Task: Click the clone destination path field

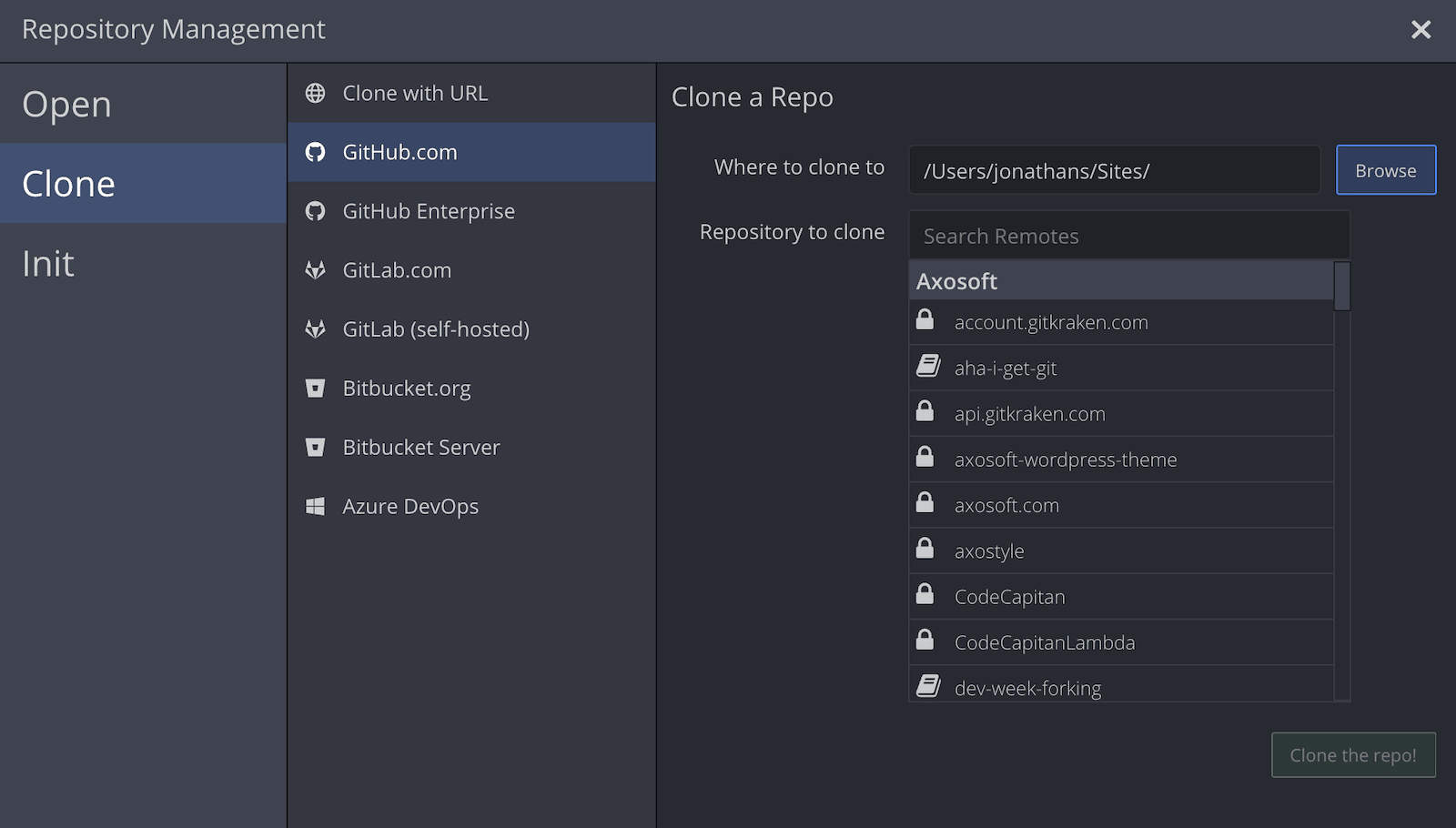Action: click(x=1114, y=171)
